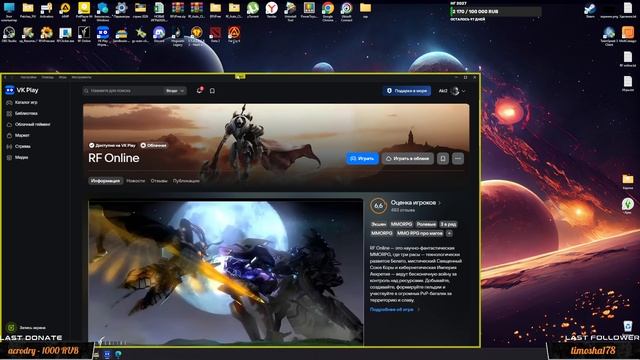
Task: Open notifications bell with red badge
Action: (x=200, y=90)
